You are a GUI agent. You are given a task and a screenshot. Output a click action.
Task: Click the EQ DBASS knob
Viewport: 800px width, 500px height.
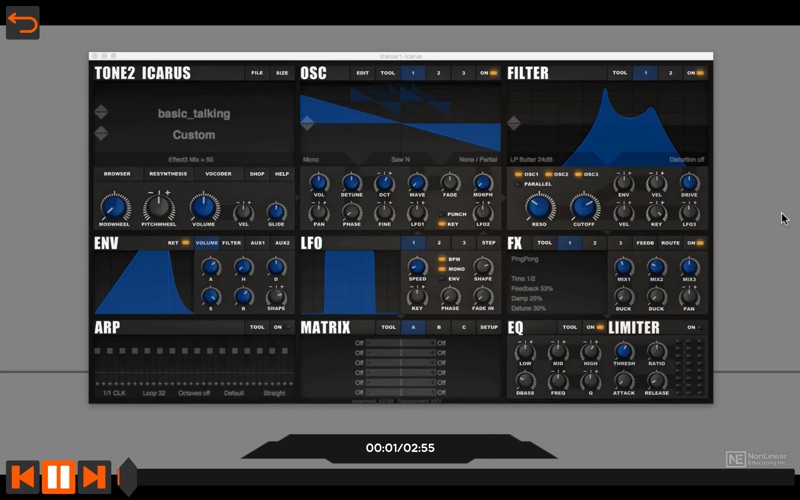coord(525,381)
